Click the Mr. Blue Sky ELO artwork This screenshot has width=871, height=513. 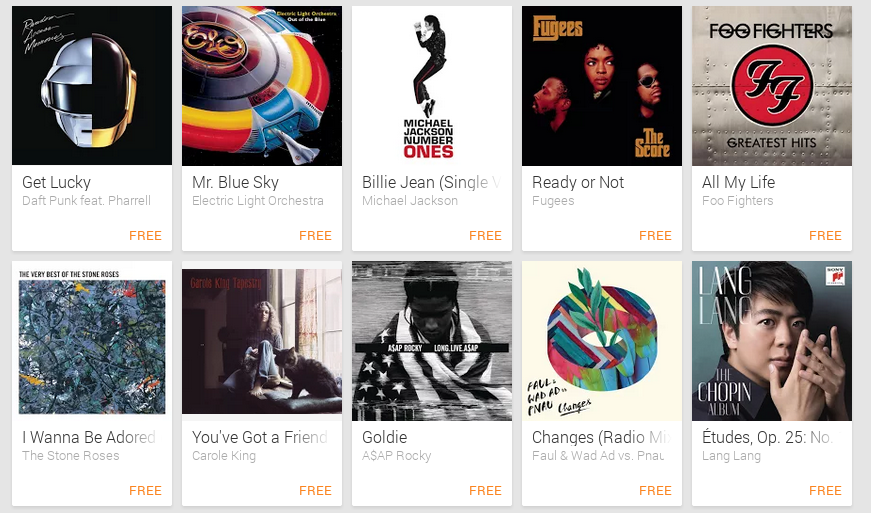pyautogui.click(x=262, y=86)
